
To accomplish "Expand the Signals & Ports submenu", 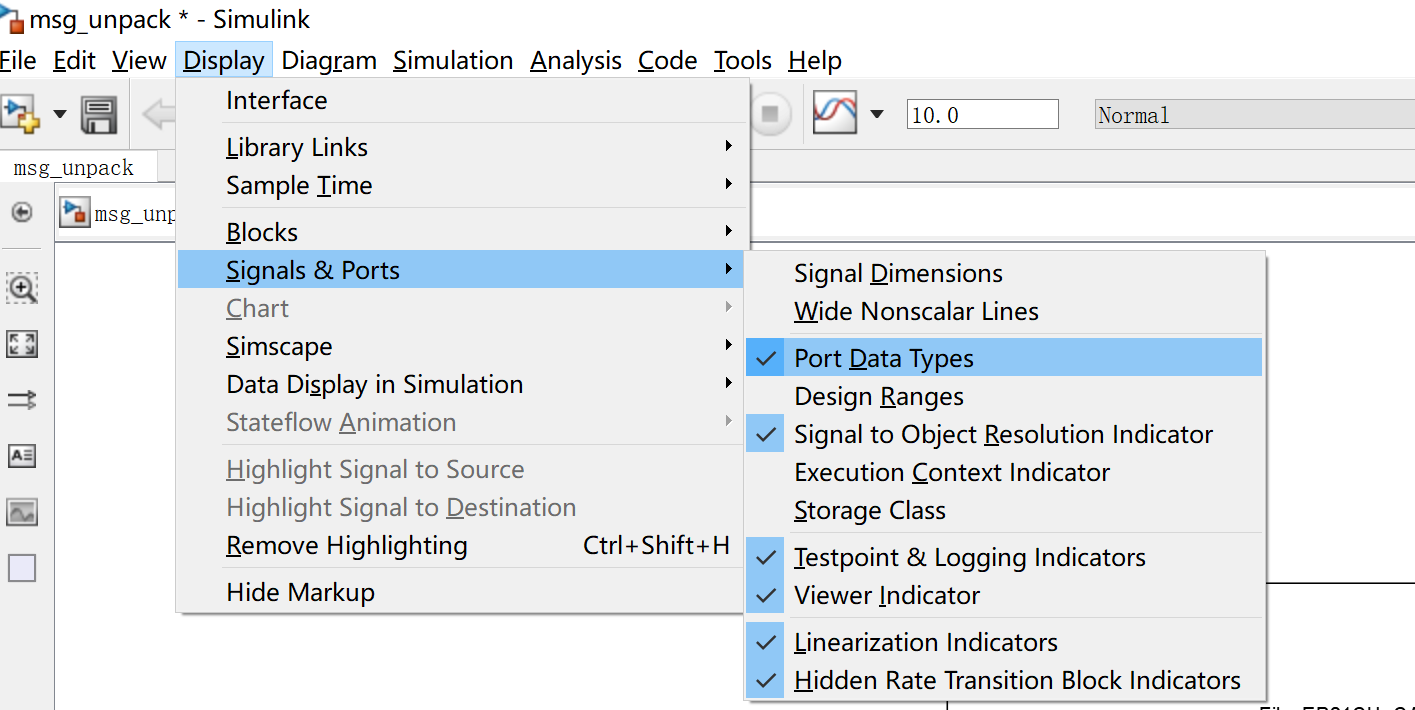I will click(x=460, y=270).
